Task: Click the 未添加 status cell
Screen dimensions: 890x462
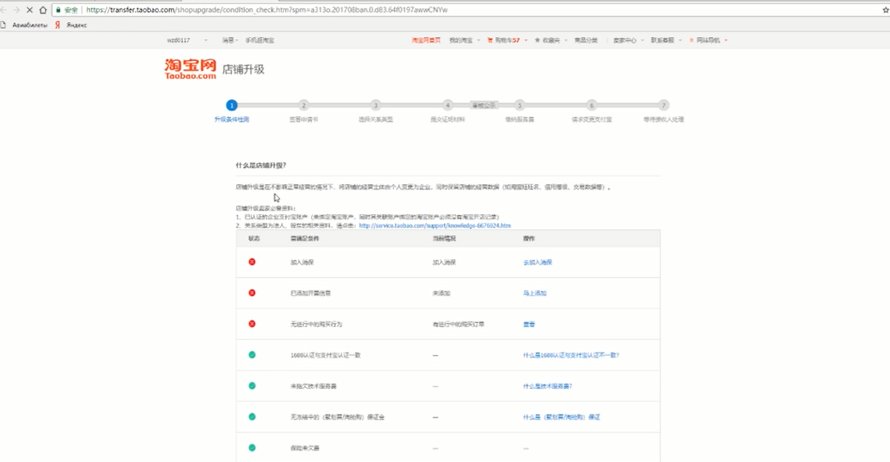Action: [441, 293]
